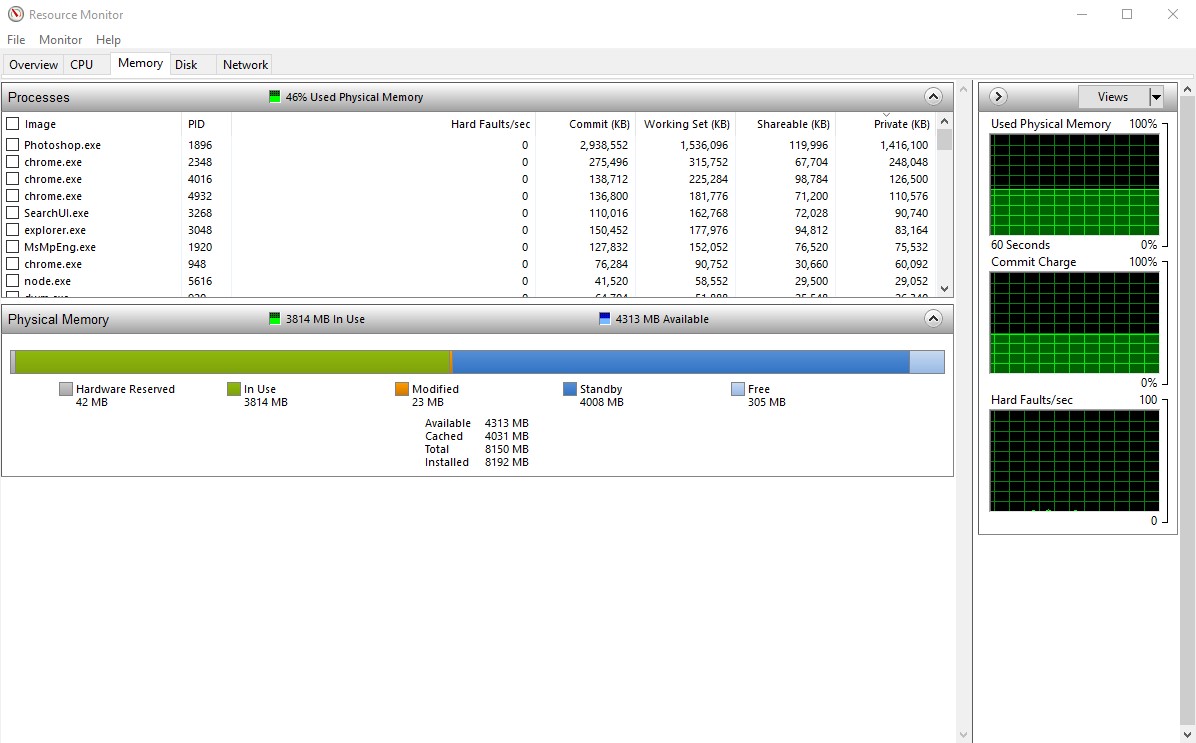The image size is (1196, 743).
Task: Click the processes list scrollbar down arrow
Action: (944, 288)
